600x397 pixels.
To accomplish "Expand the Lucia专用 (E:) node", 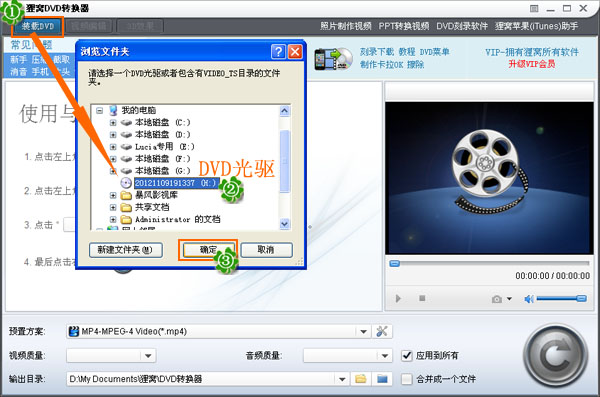I will pyautogui.click(x=113, y=147).
